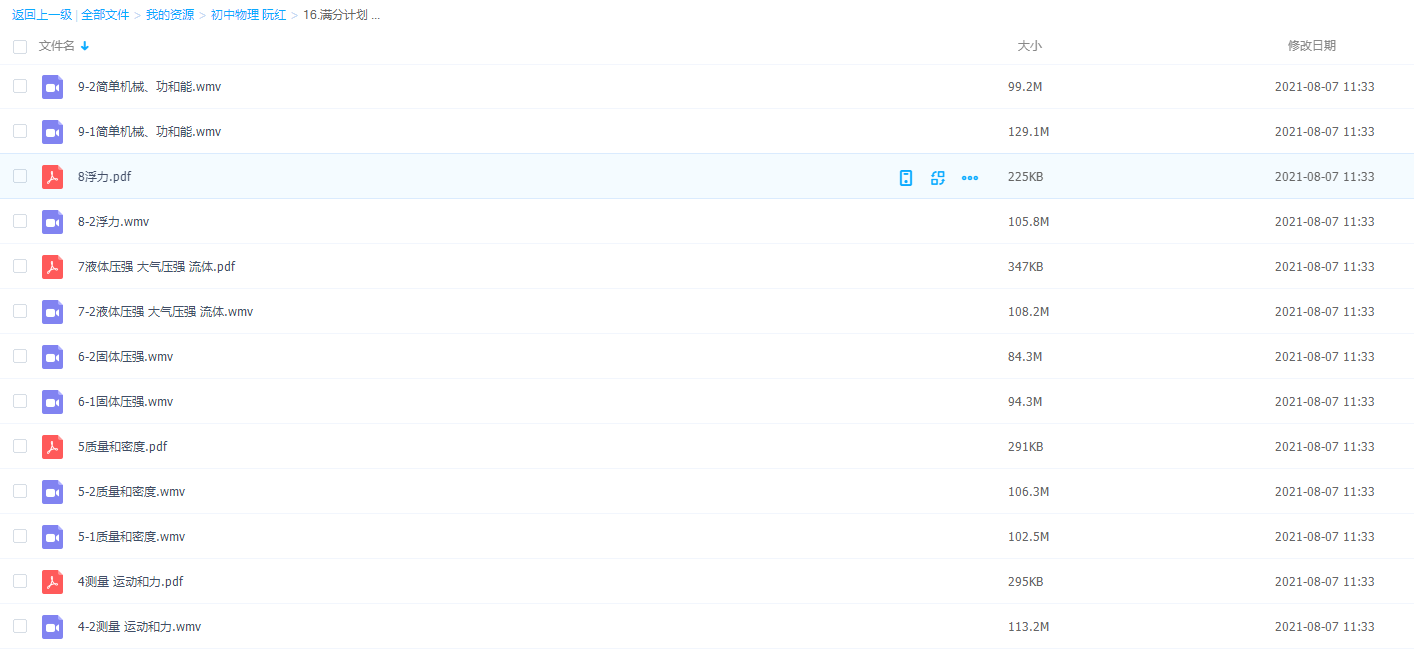The height and width of the screenshot is (650, 1414).
Task: Click the sort arrow next to 文件名
Action: tap(85, 46)
